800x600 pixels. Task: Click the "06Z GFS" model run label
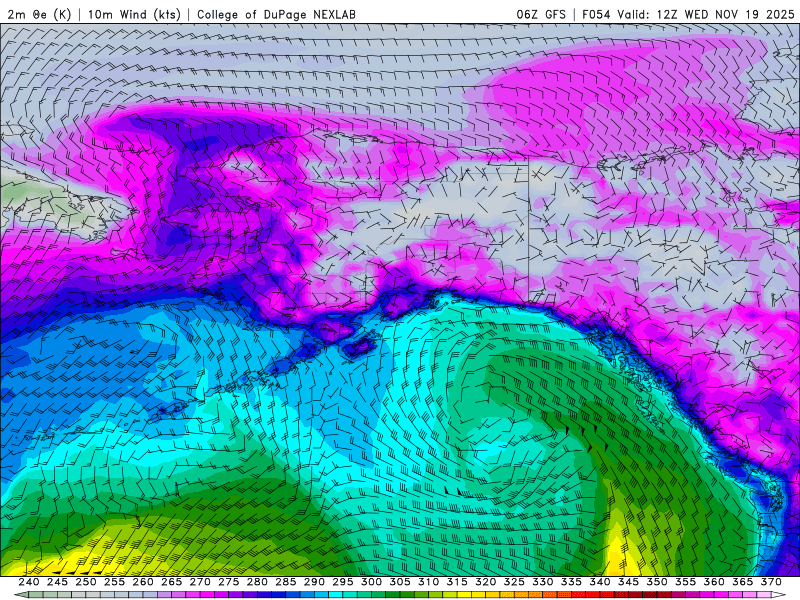click(x=541, y=14)
